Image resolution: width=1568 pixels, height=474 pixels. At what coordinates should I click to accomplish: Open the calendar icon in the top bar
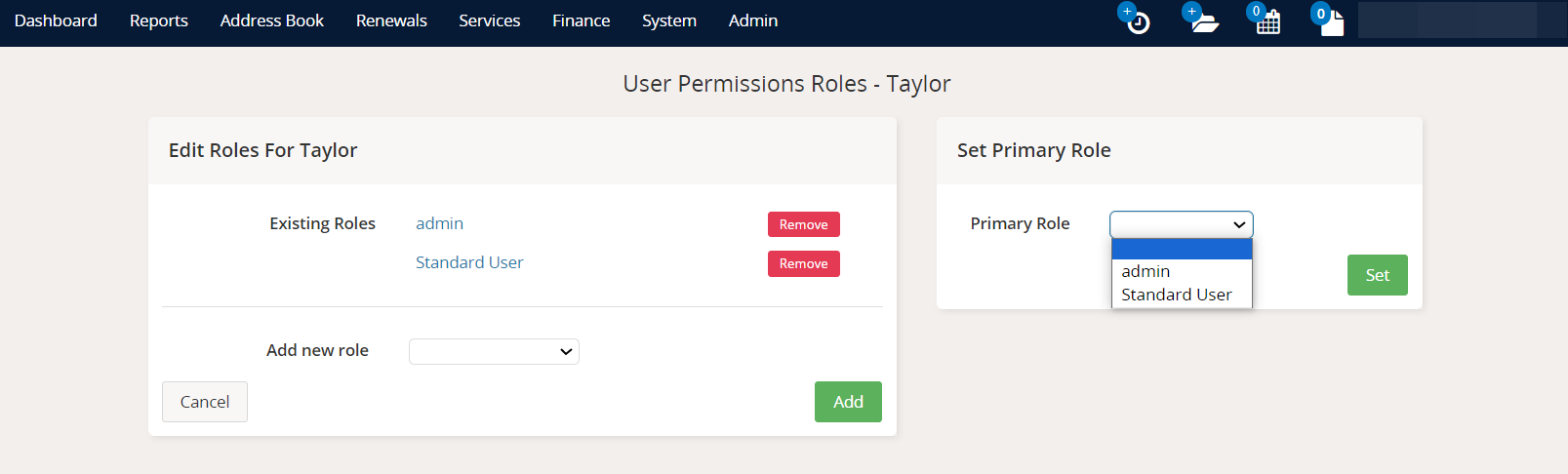click(1267, 22)
